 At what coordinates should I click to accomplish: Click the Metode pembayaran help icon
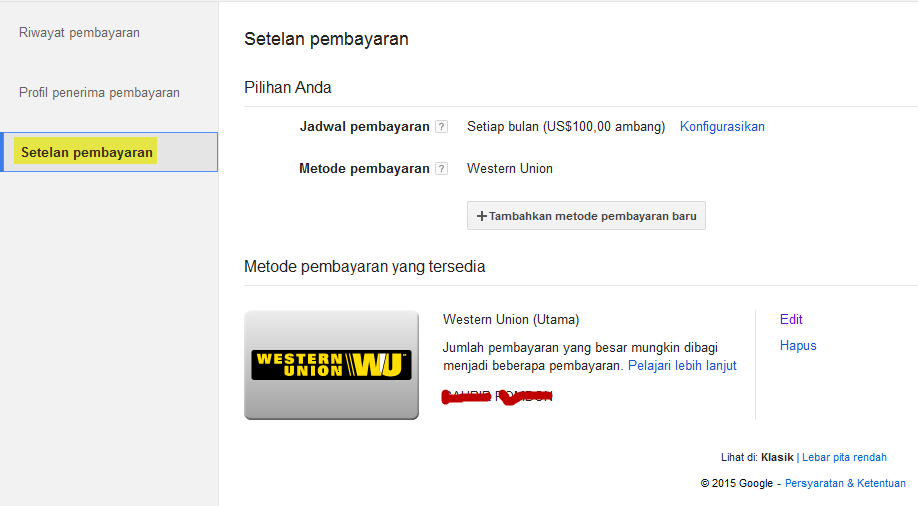pos(442,169)
